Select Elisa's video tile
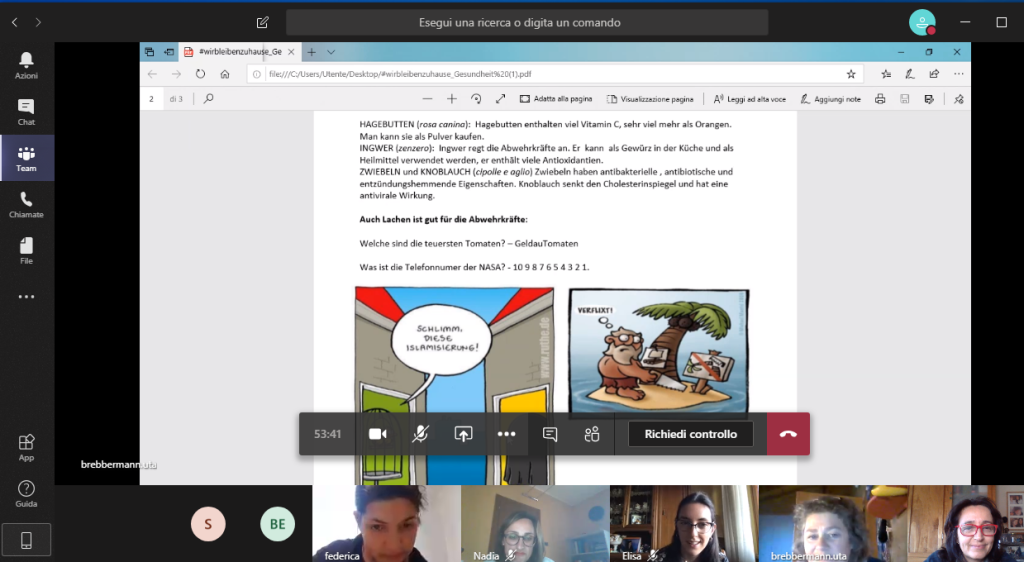The width and height of the screenshot is (1024, 562). pos(684,523)
